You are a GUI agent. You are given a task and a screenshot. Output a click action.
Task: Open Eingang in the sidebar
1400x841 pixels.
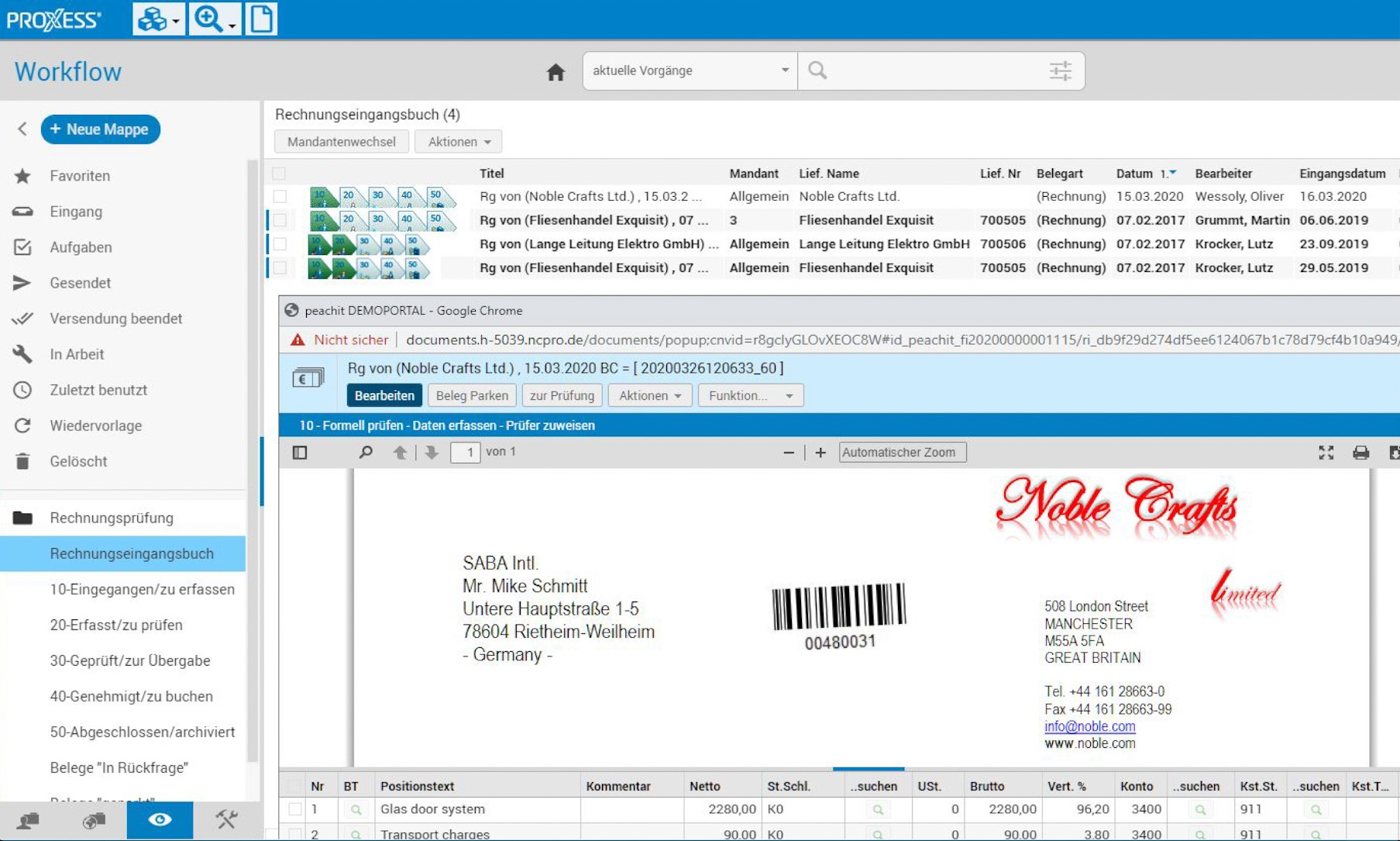tap(76, 212)
